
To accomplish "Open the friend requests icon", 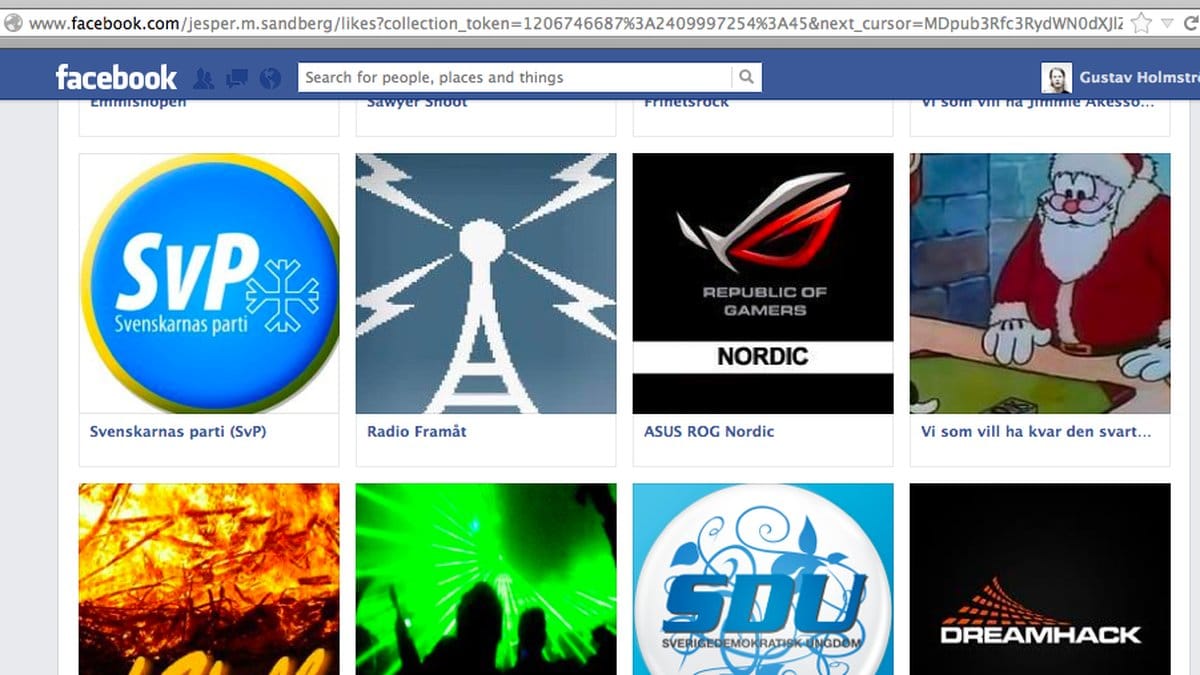I will point(204,77).
